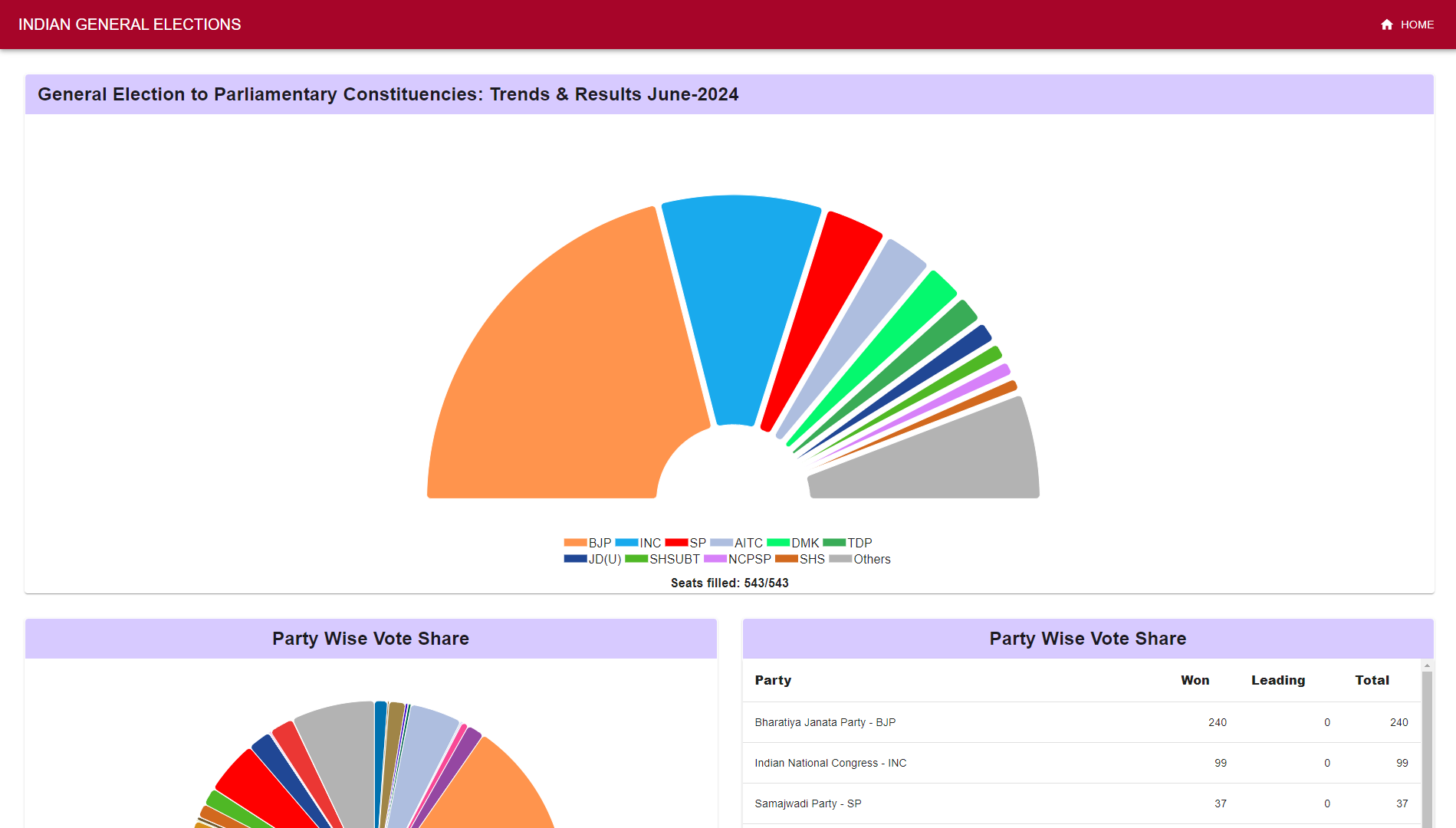Click the INC won value 99
The image size is (1456, 828).
(x=1221, y=763)
